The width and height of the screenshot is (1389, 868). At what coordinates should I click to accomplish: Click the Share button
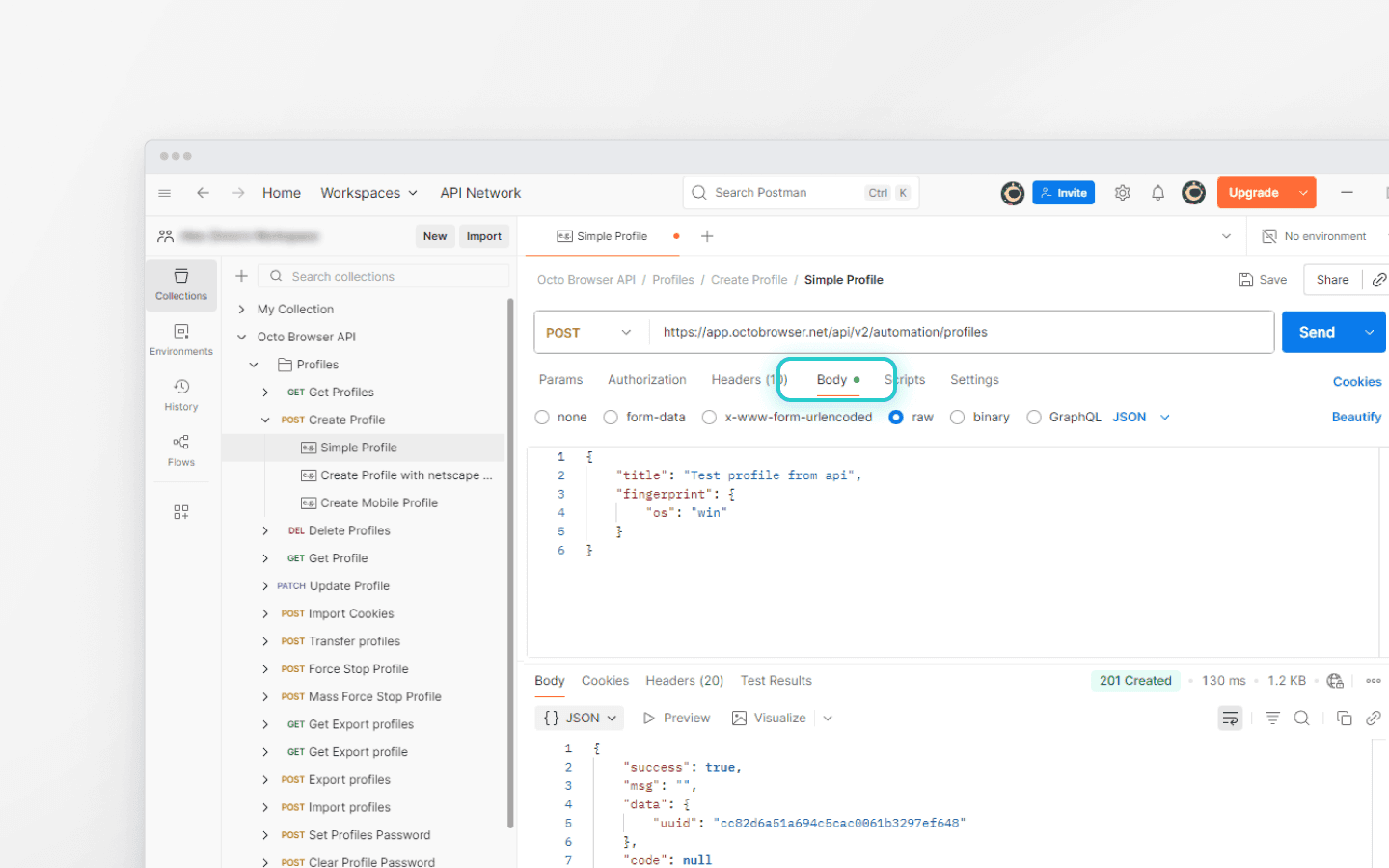coord(1333,280)
